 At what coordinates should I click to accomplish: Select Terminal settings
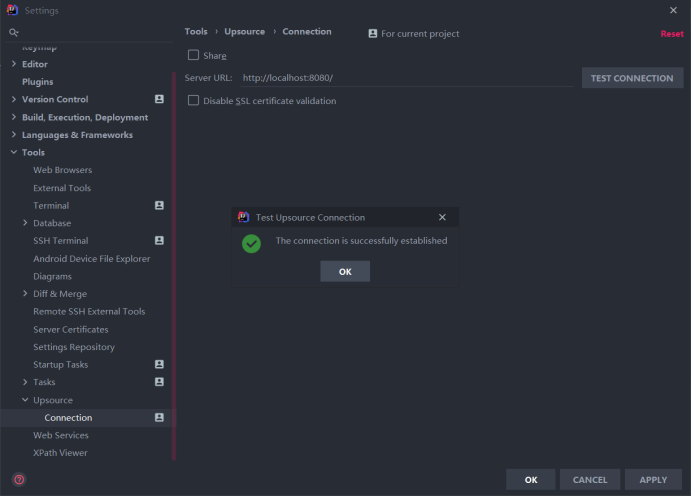(51, 206)
